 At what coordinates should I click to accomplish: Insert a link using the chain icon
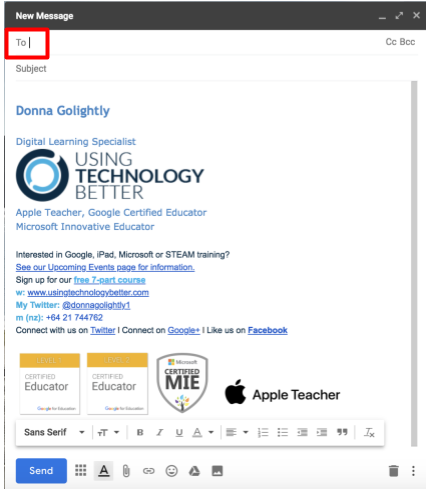point(149,471)
